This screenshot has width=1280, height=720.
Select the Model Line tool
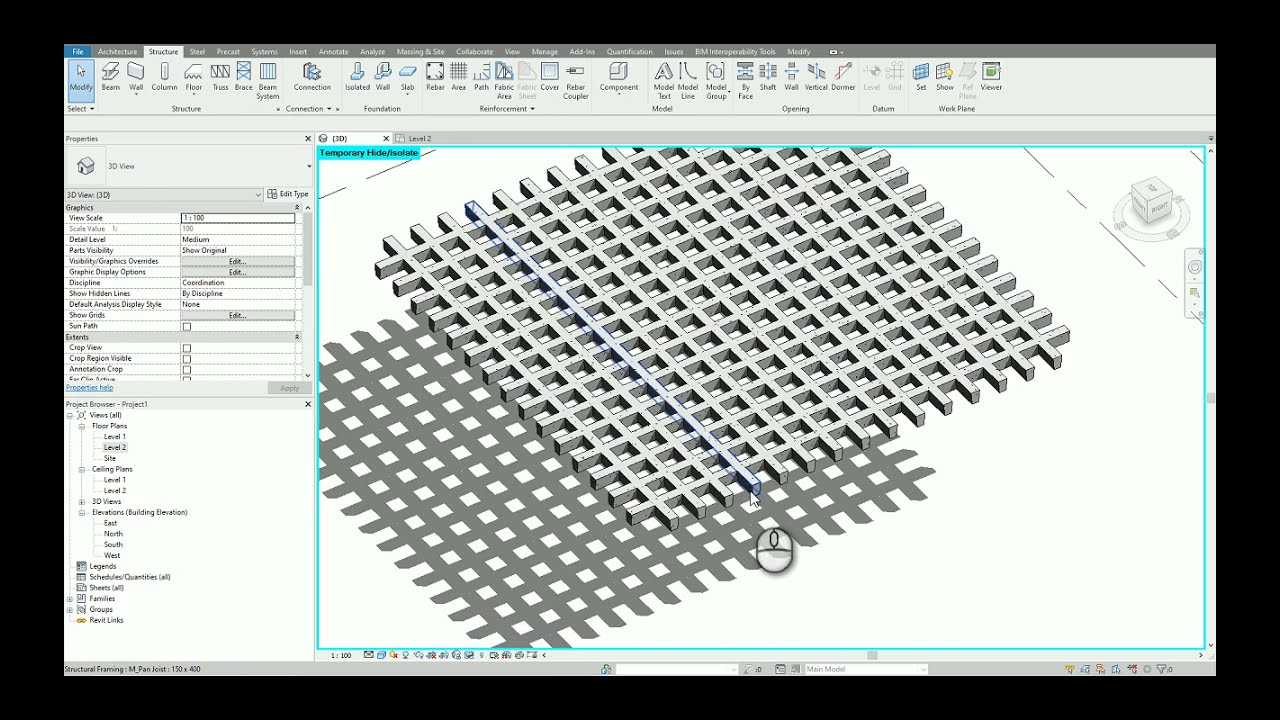[688, 81]
